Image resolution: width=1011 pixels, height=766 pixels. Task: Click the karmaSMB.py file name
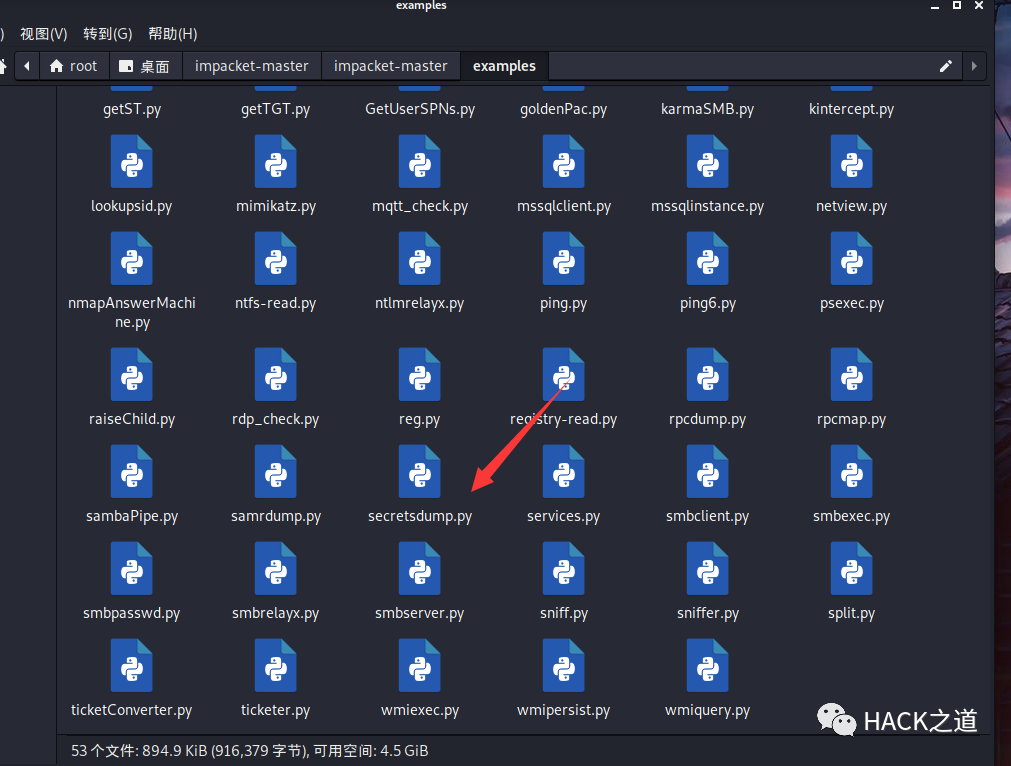pyautogui.click(x=707, y=109)
